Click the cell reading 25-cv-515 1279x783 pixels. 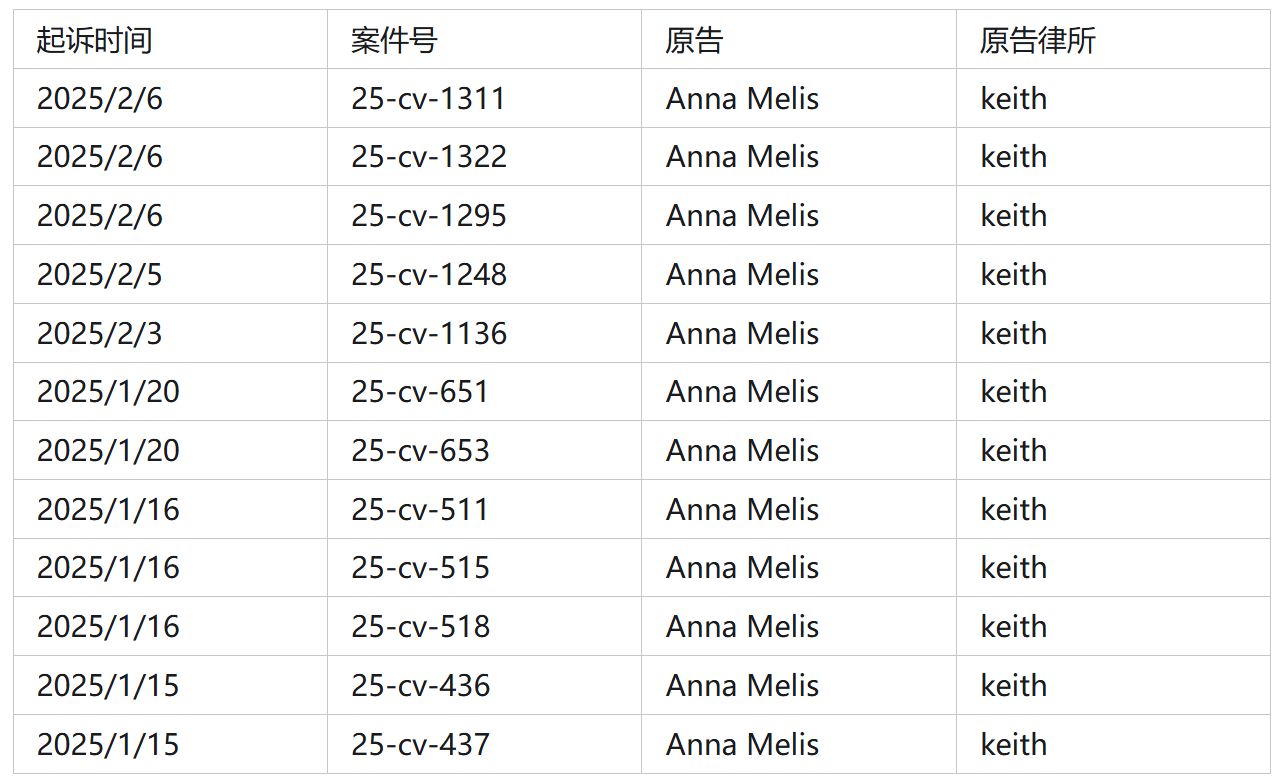419,568
